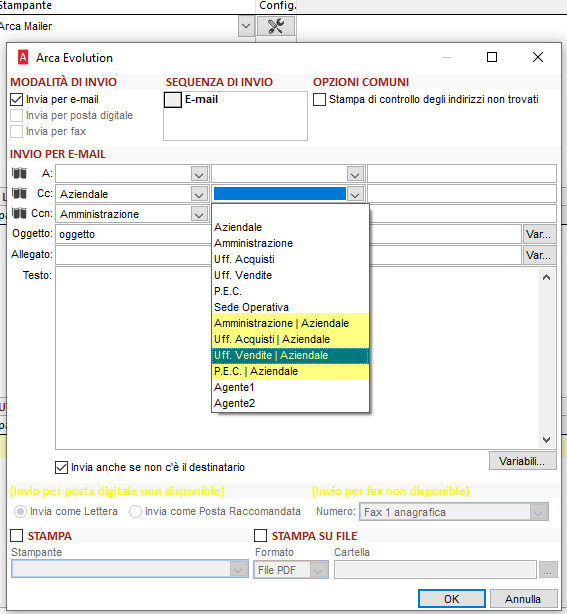Viewport: 567px width, 614px height.
Task: Select 'Amministrazione | Aziendale' list option
Action: pyautogui.click(x=290, y=323)
